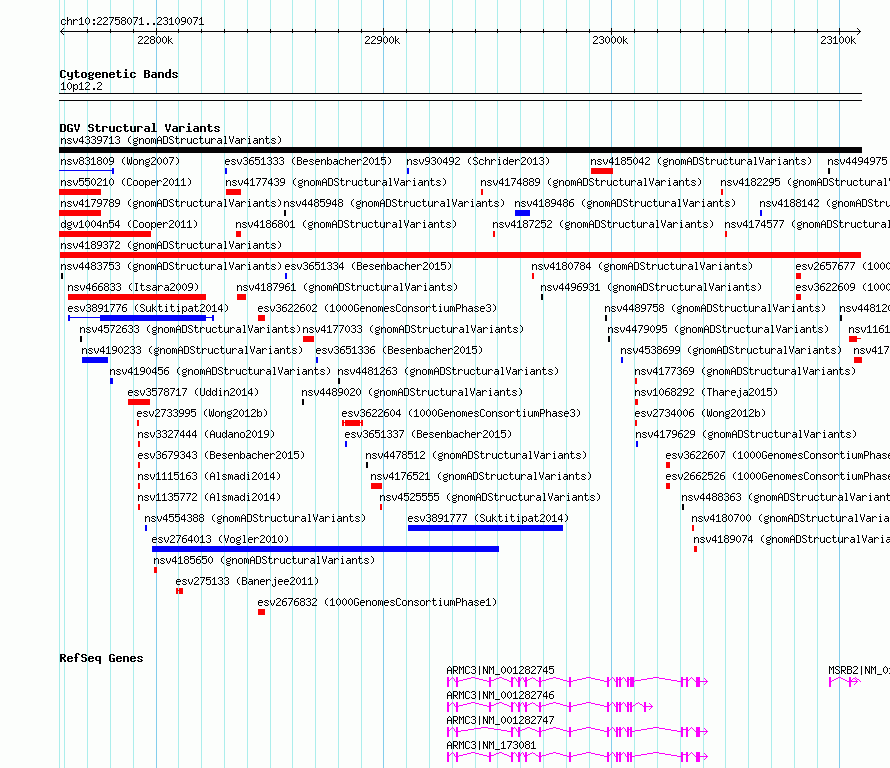Click the chr10:22758071..23109071 coordinate label
This screenshot has width=890, height=768.
pos(132,21)
